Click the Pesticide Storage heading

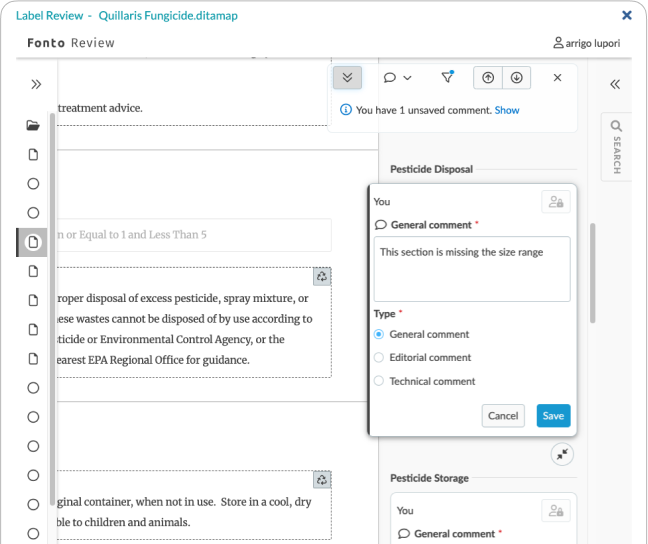point(429,478)
